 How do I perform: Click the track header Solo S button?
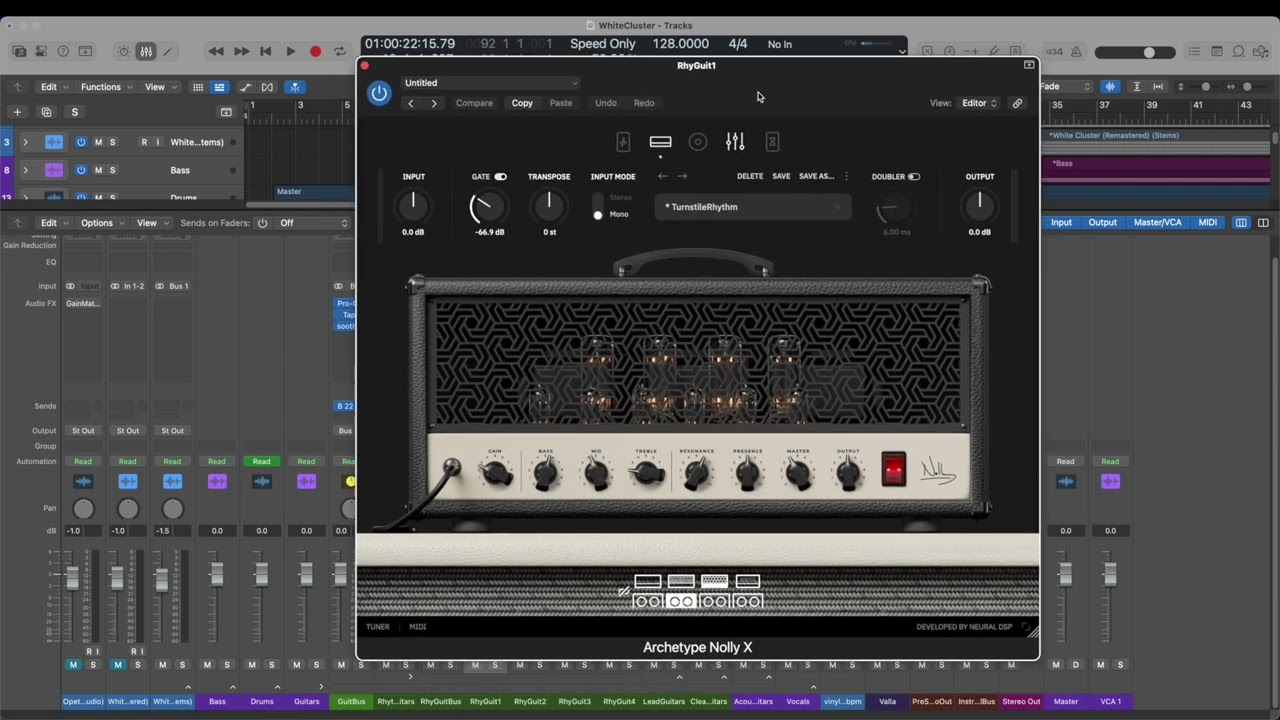tap(74, 112)
